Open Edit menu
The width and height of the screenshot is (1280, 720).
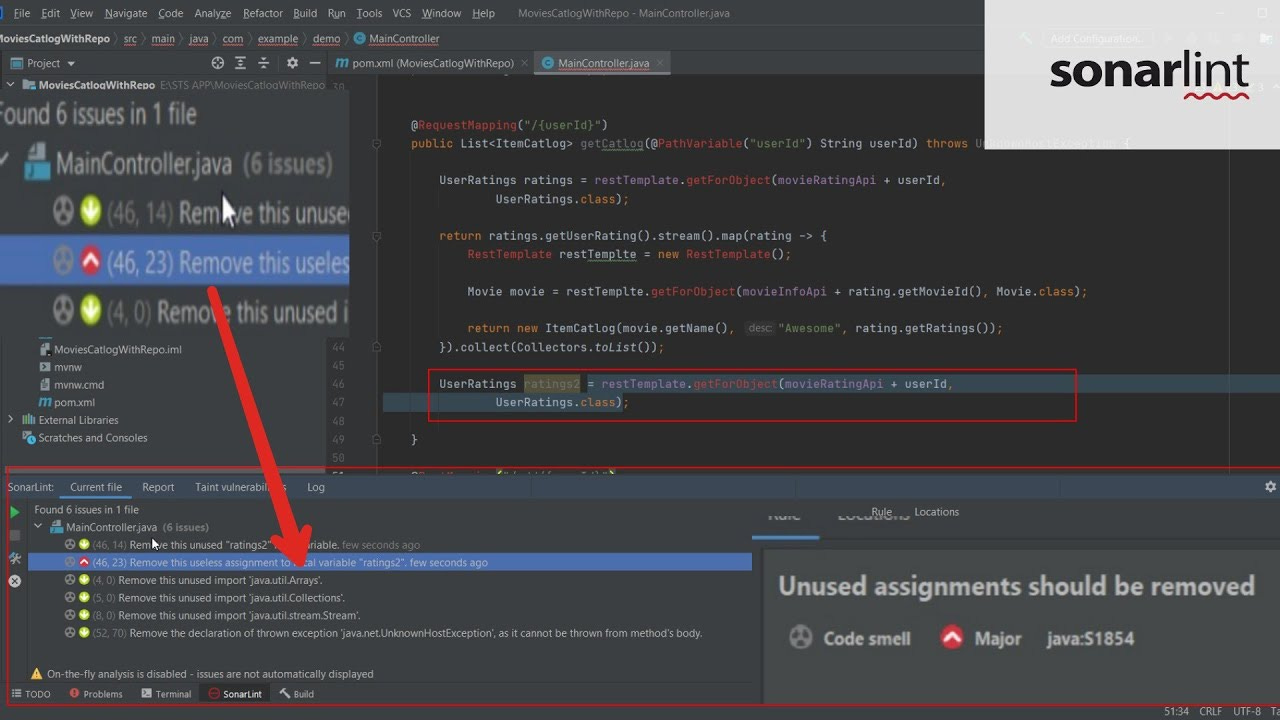pyautogui.click(x=50, y=13)
